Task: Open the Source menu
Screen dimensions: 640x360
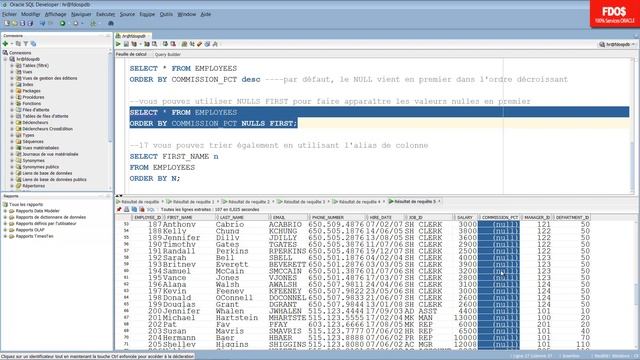Action: [127, 14]
